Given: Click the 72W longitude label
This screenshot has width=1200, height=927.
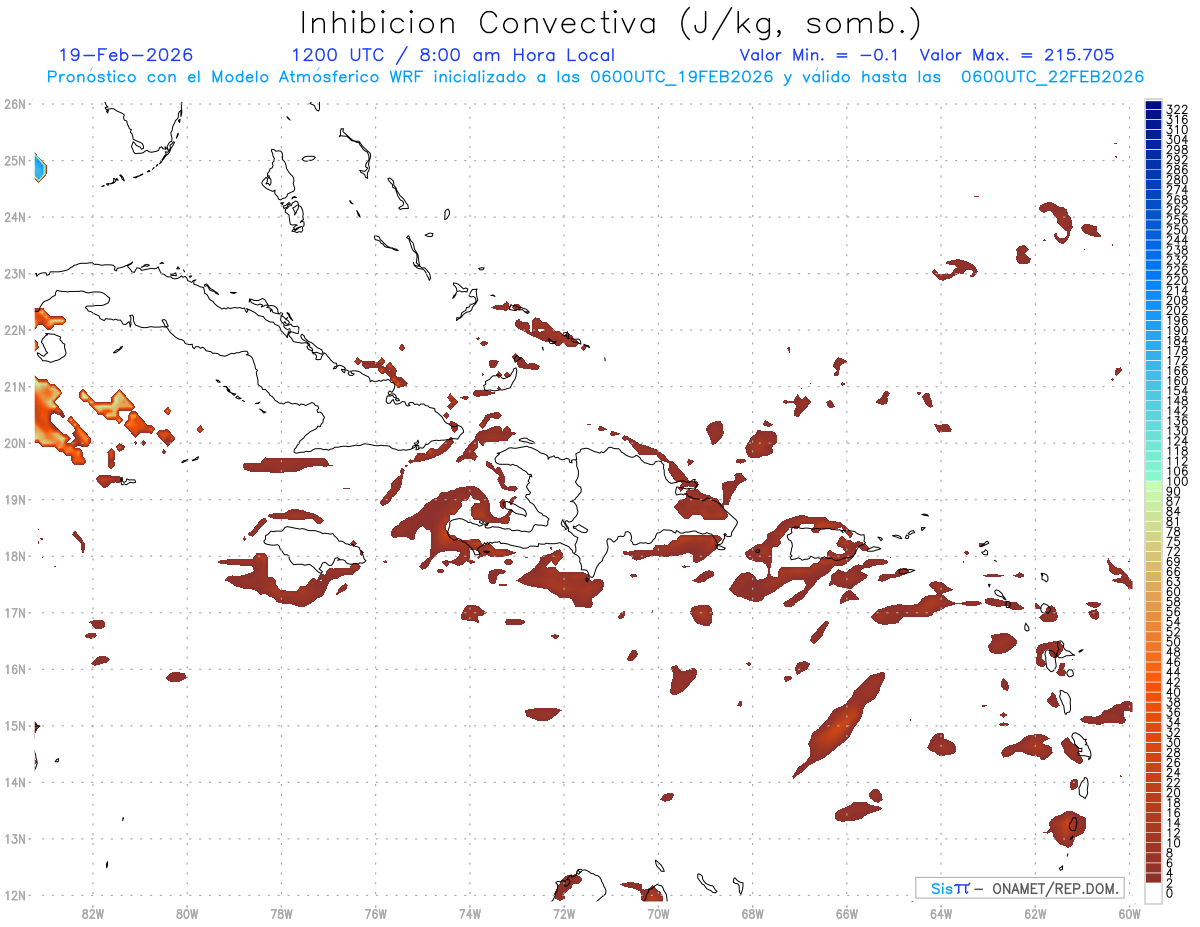Looking at the screenshot, I should (564, 913).
